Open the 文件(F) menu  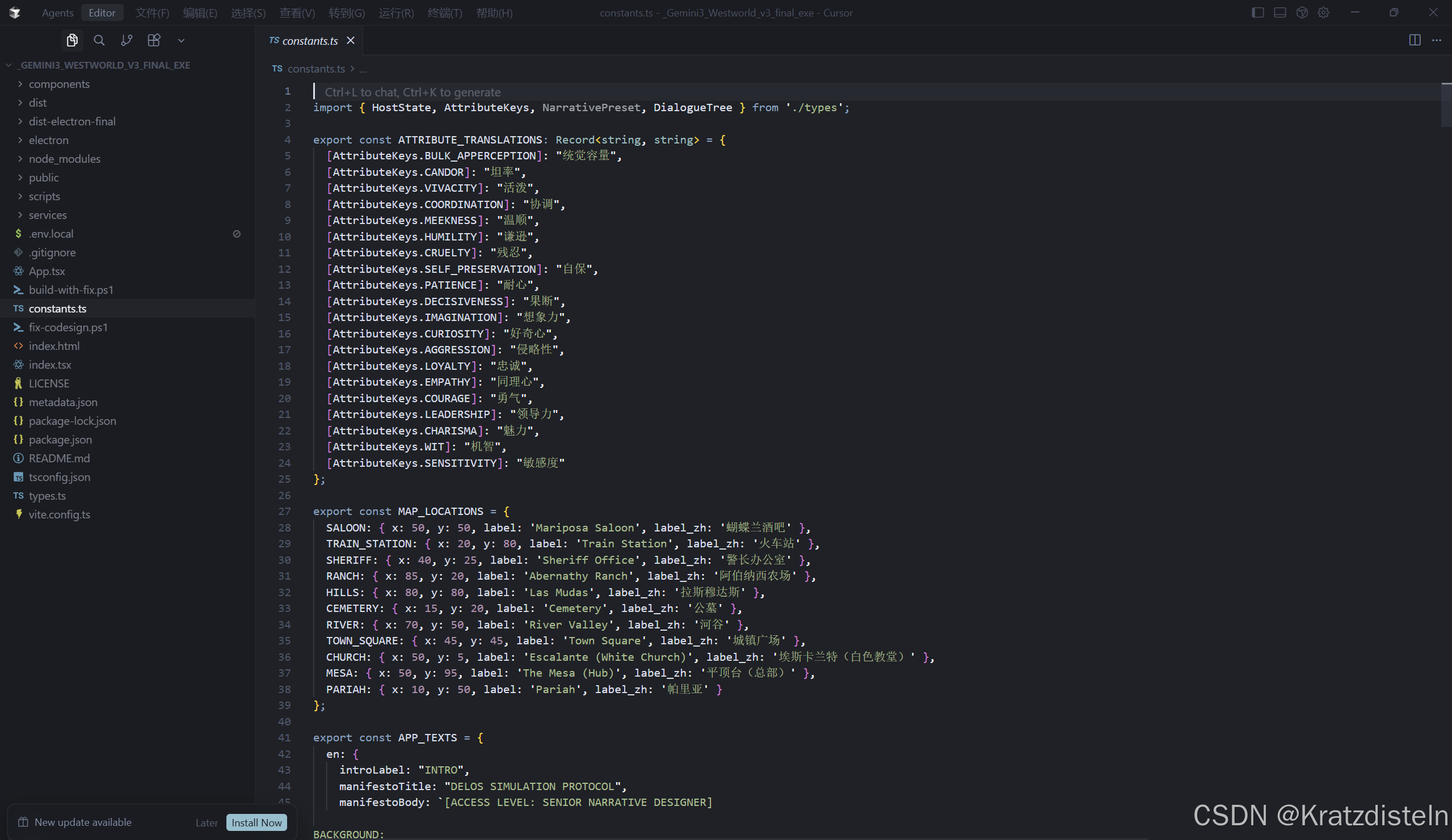click(x=152, y=12)
